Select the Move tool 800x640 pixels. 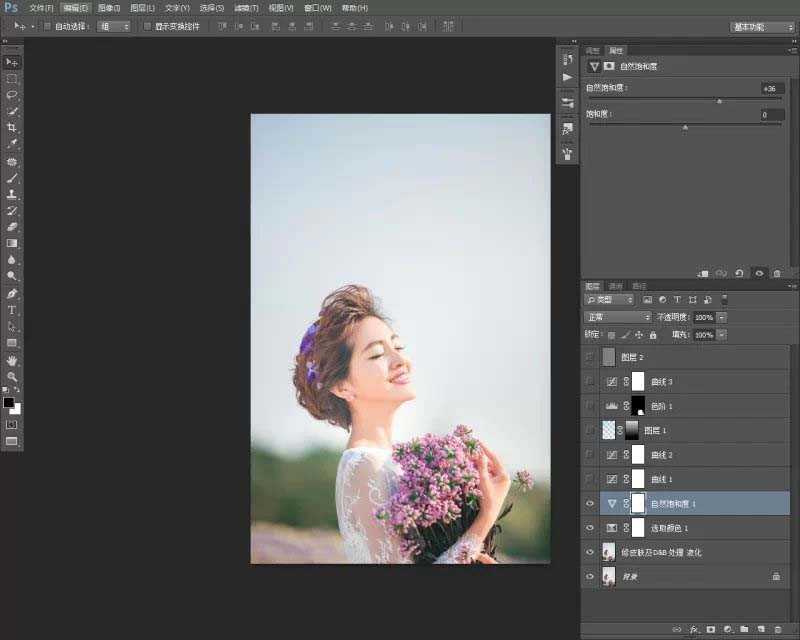pyautogui.click(x=12, y=61)
